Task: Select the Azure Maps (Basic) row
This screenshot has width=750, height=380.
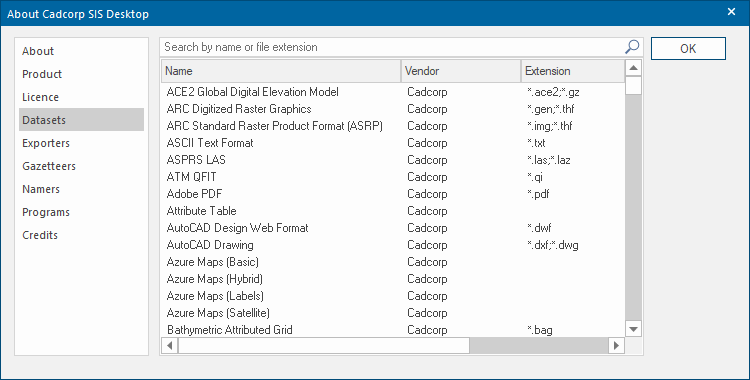Action: pos(393,262)
